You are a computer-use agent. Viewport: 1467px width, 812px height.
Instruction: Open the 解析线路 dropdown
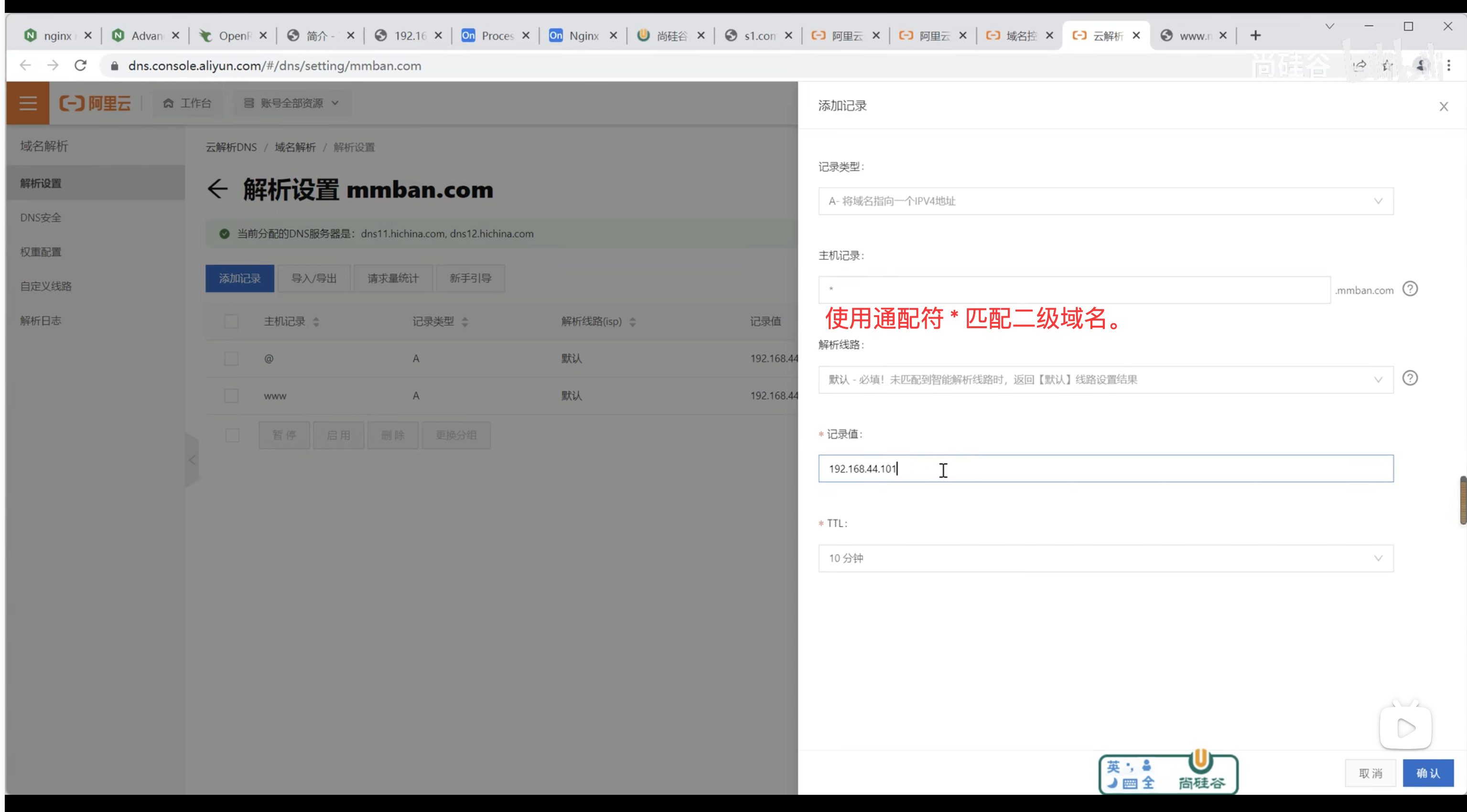click(1105, 380)
